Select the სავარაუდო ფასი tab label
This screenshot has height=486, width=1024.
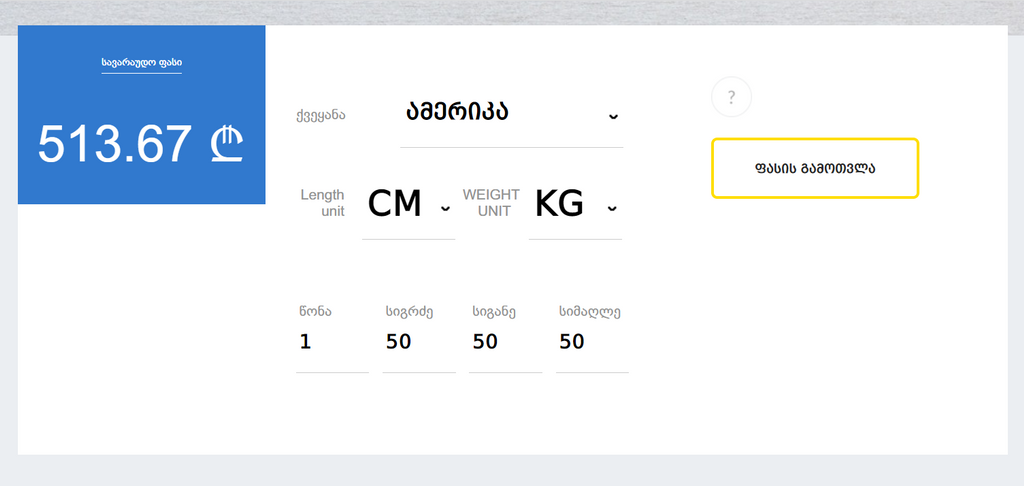tap(142, 63)
